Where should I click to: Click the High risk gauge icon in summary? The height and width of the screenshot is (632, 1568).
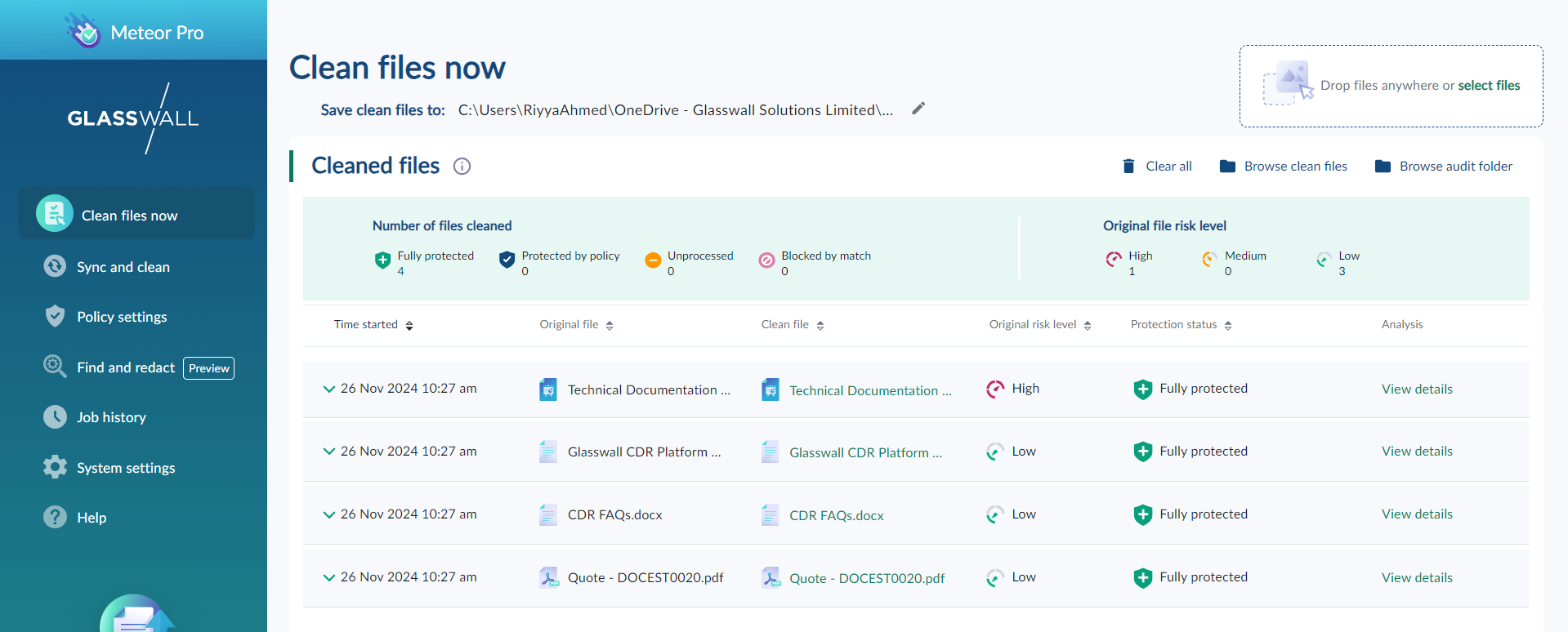click(1114, 260)
